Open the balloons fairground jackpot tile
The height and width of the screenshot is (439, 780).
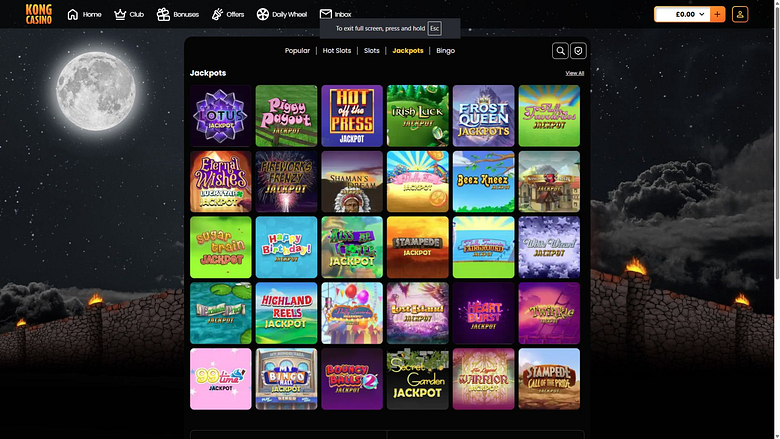click(x=352, y=313)
